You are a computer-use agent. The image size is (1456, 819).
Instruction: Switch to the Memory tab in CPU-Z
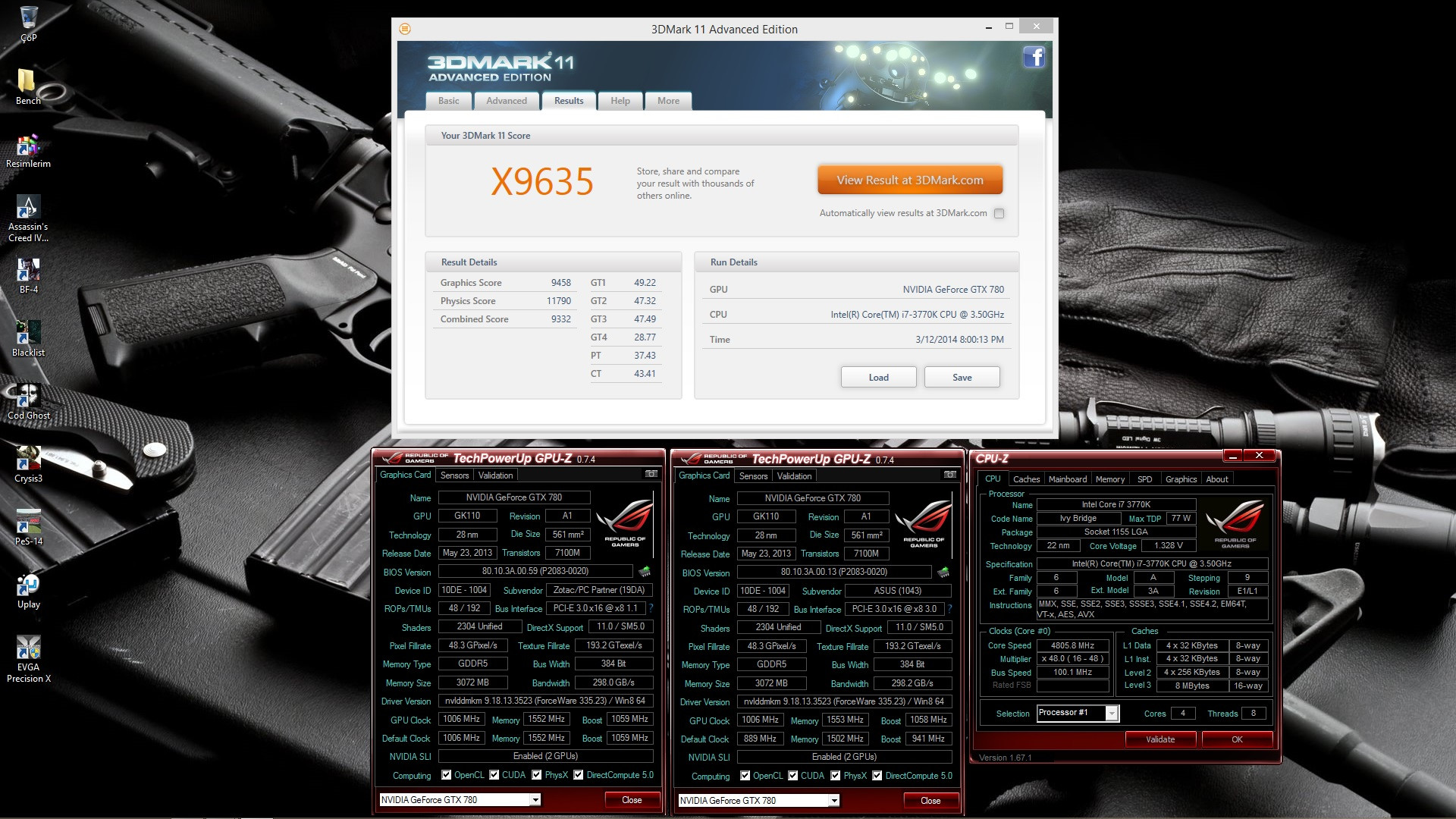(1110, 479)
